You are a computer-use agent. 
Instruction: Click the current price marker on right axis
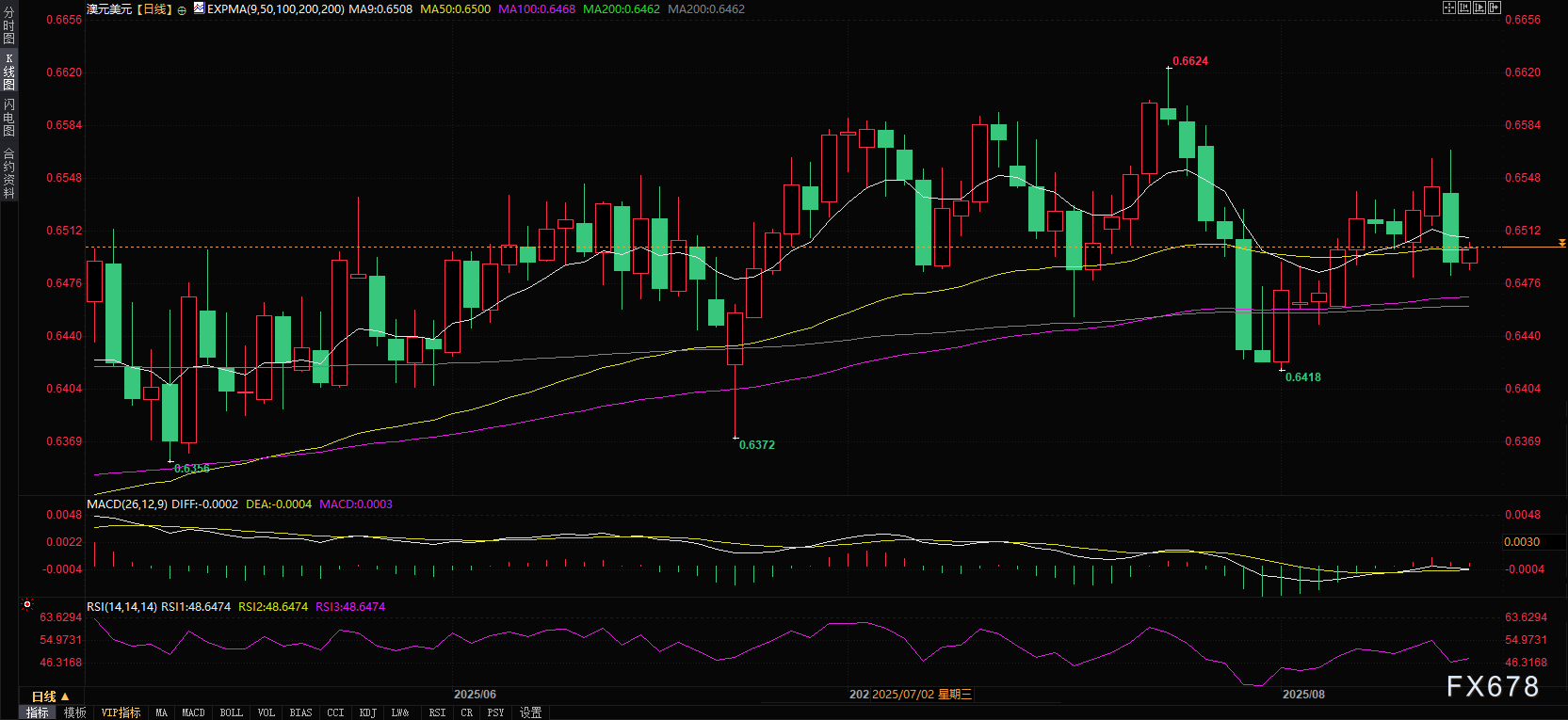click(x=1562, y=244)
